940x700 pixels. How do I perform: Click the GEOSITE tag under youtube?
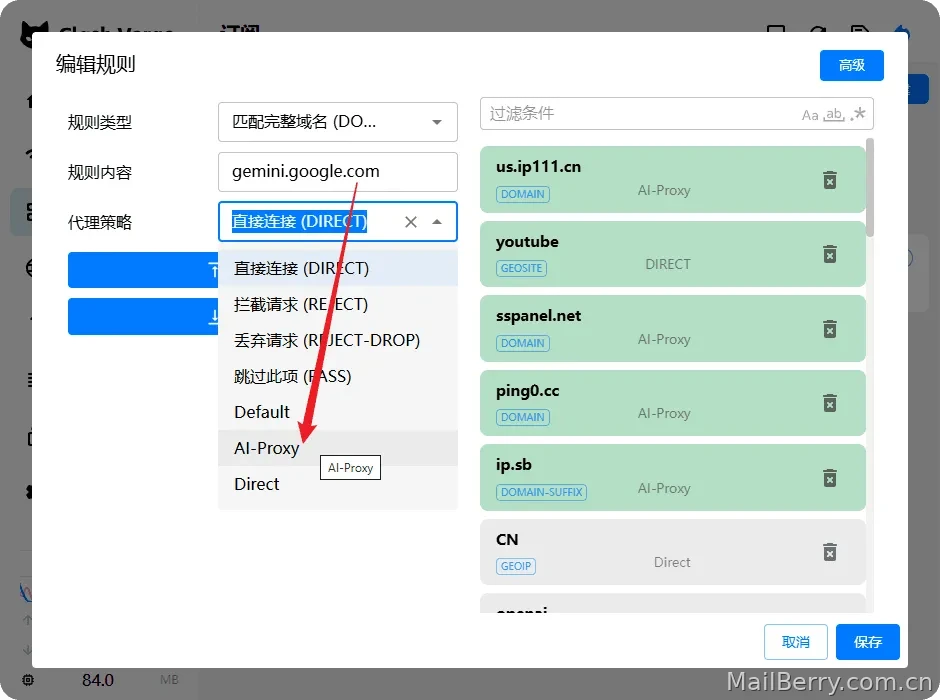(x=522, y=268)
